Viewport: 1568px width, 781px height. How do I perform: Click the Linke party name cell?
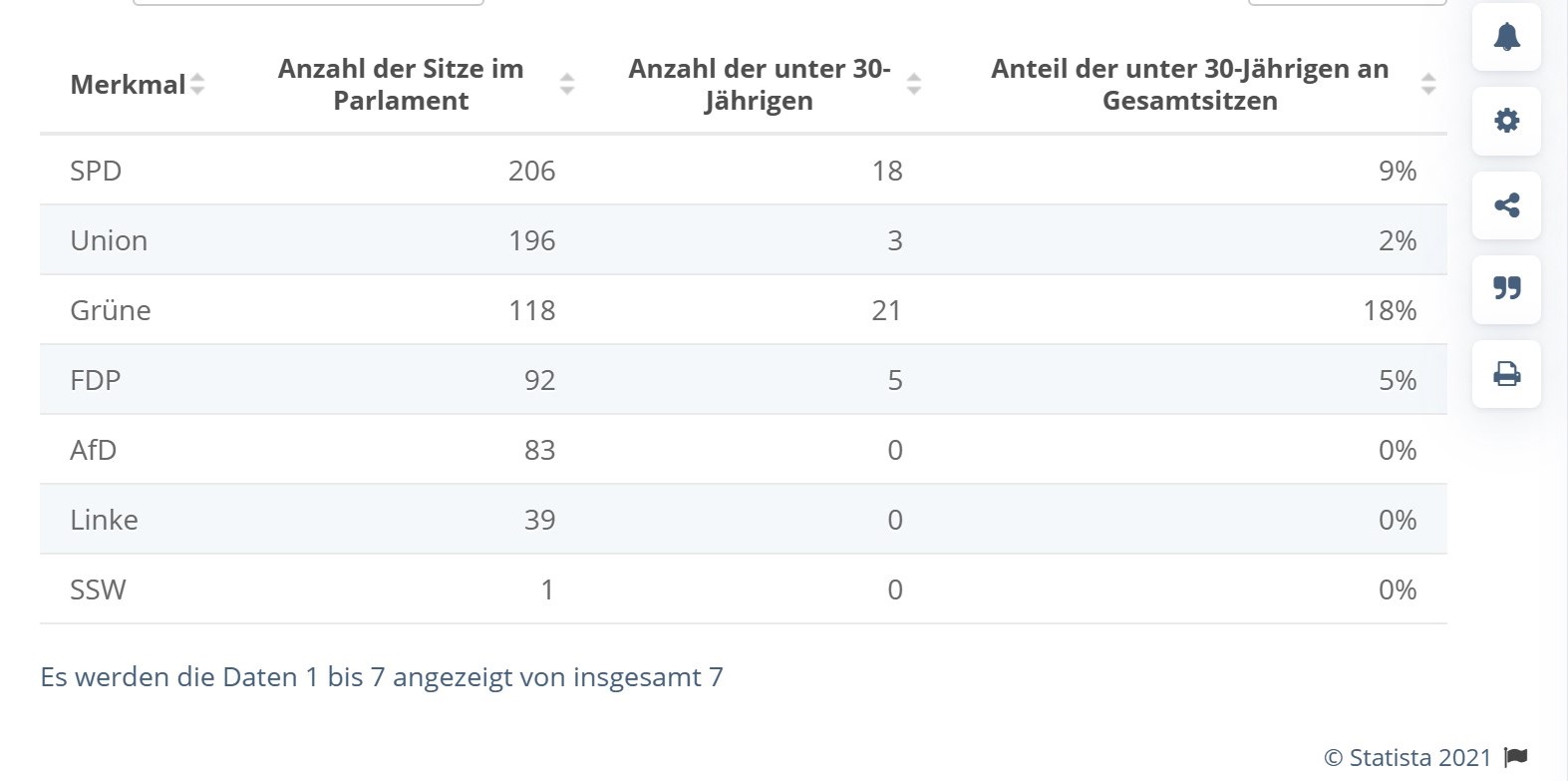[104, 520]
